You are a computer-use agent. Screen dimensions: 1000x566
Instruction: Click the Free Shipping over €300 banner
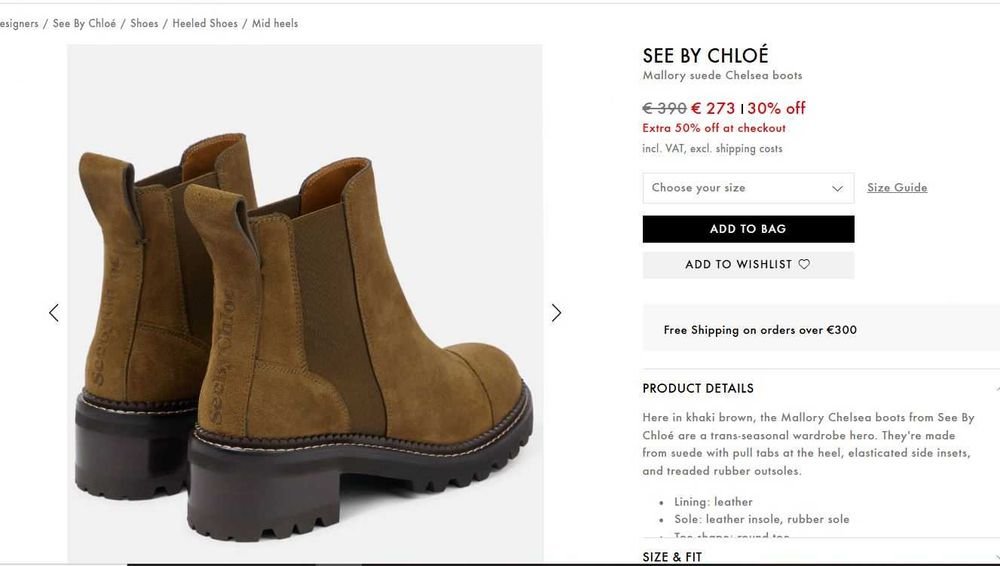(x=760, y=330)
